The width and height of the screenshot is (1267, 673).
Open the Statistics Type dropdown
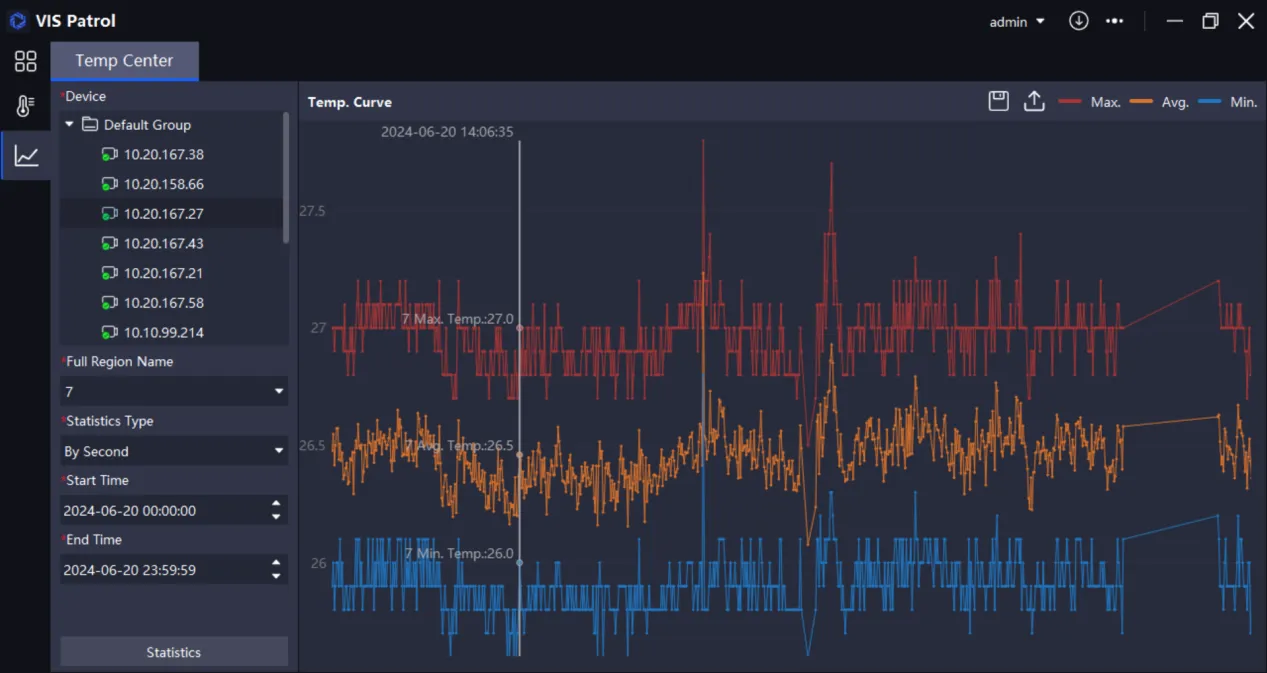pyautogui.click(x=173, y=451)
